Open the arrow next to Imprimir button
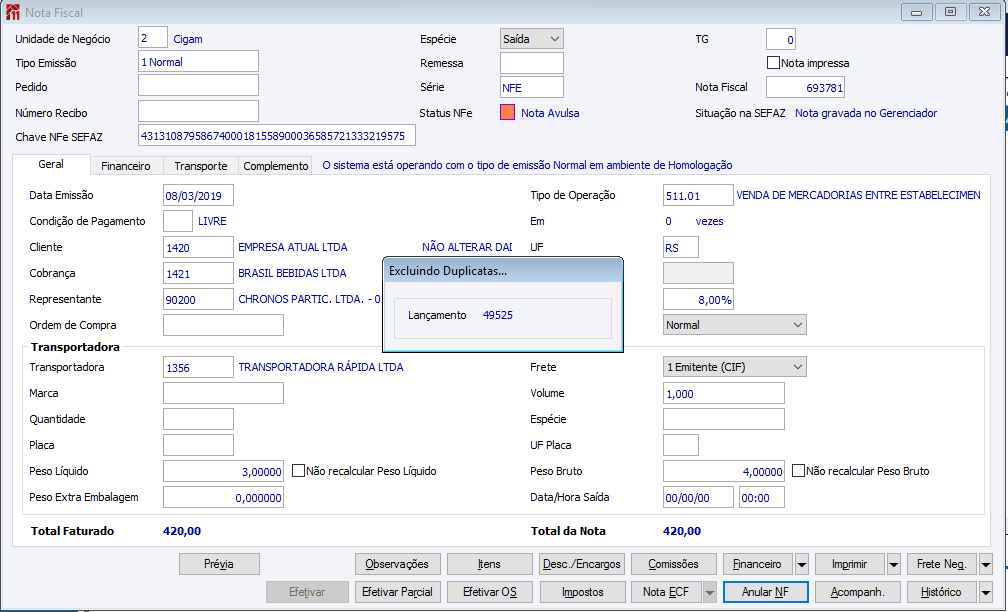 pyautogui.click(x=894, y=564)
